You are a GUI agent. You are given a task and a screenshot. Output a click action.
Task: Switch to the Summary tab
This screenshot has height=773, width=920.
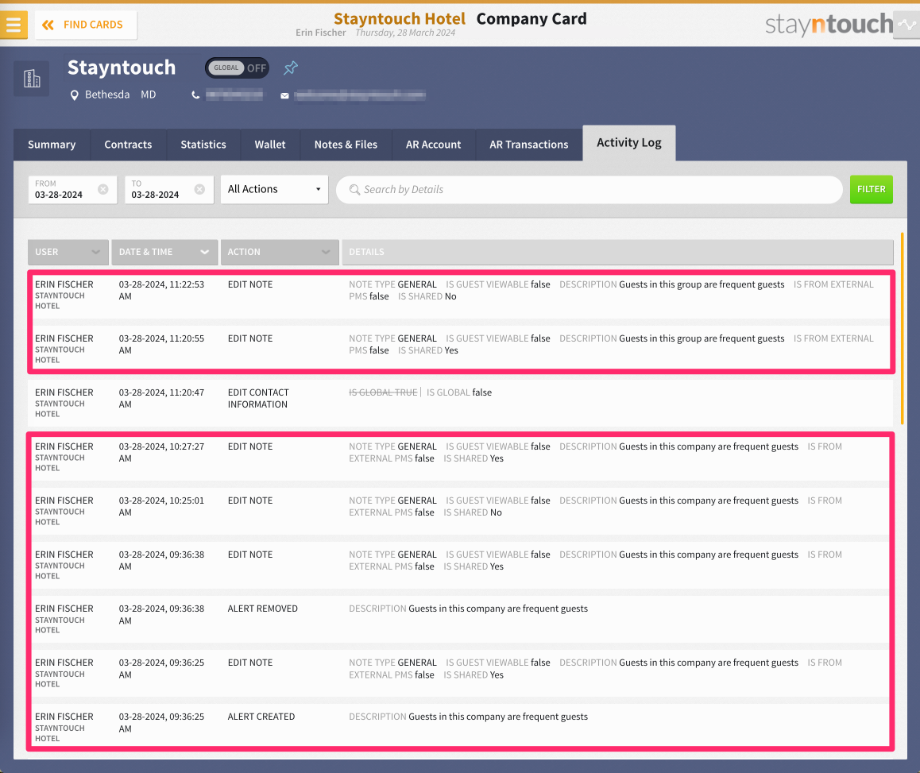52,144
